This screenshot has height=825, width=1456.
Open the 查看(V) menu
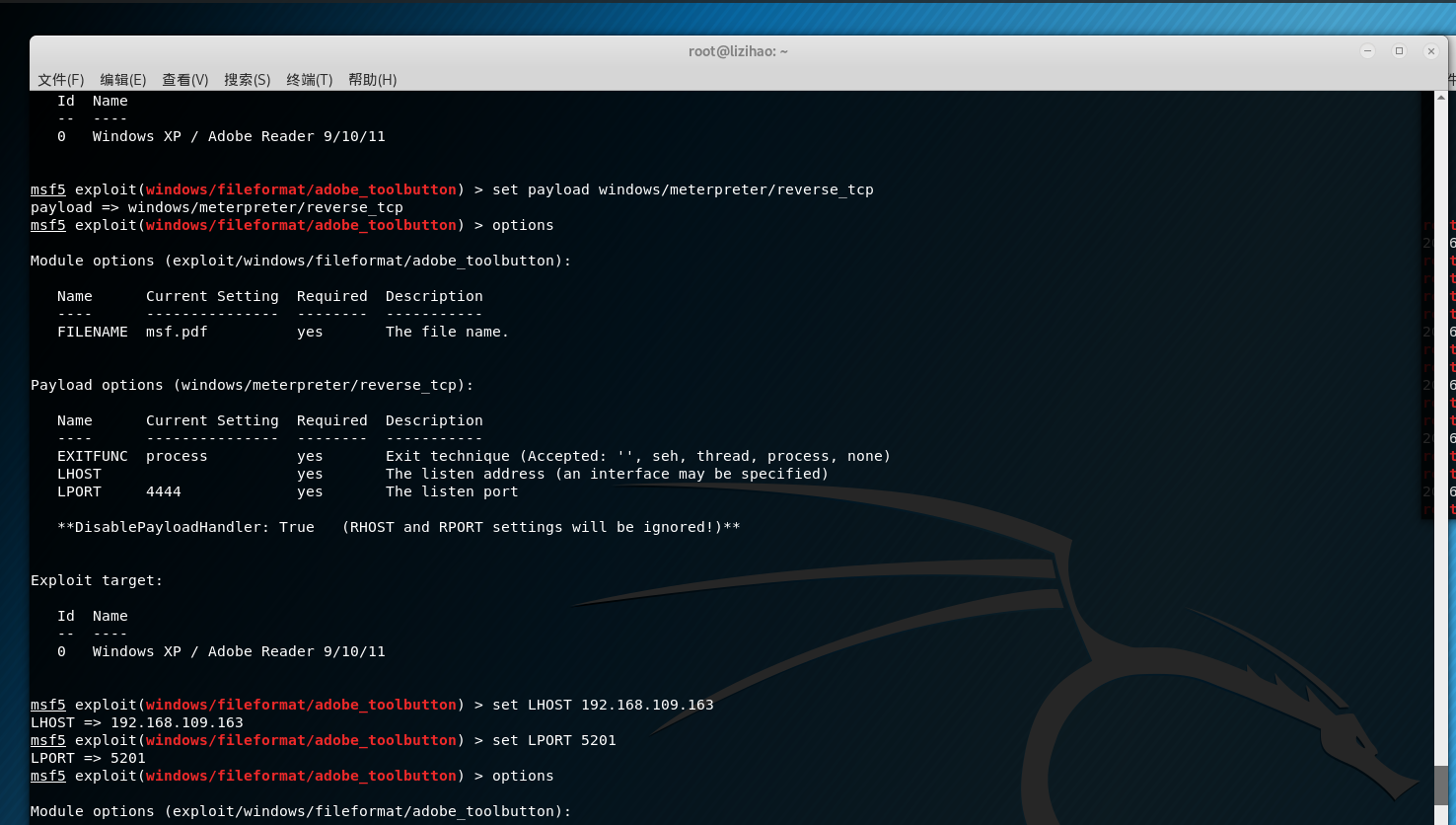[185, 80]
